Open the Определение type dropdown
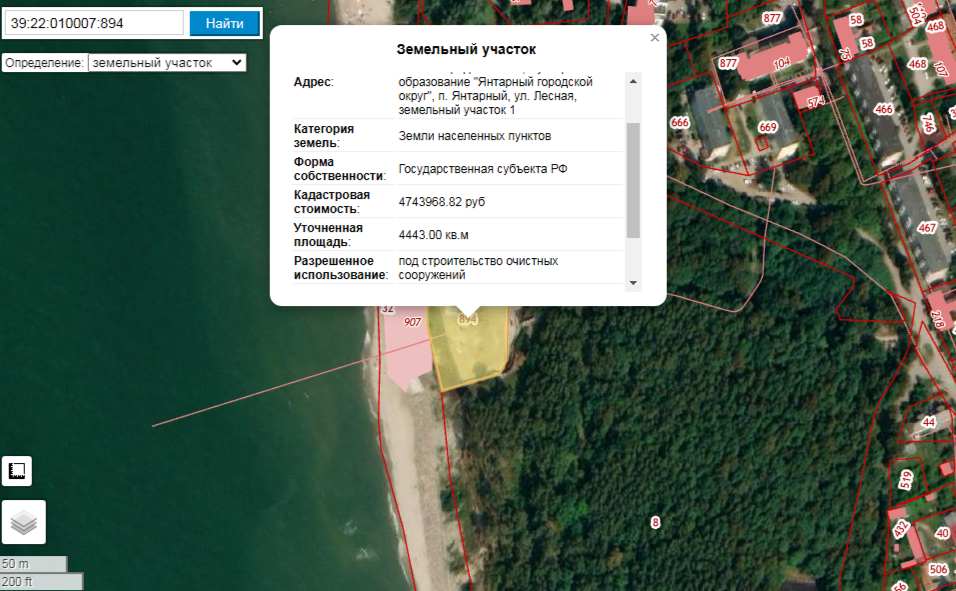The width and height of the screenshot is (956, 591). [166, 62]
